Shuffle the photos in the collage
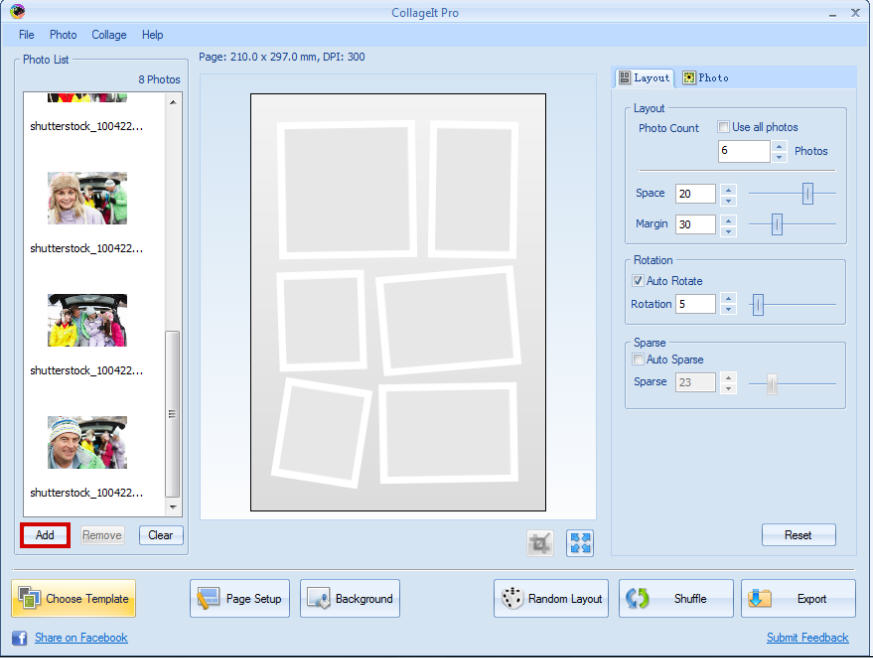The width and height of the screenshot is (873, 658). coord(676,599)
